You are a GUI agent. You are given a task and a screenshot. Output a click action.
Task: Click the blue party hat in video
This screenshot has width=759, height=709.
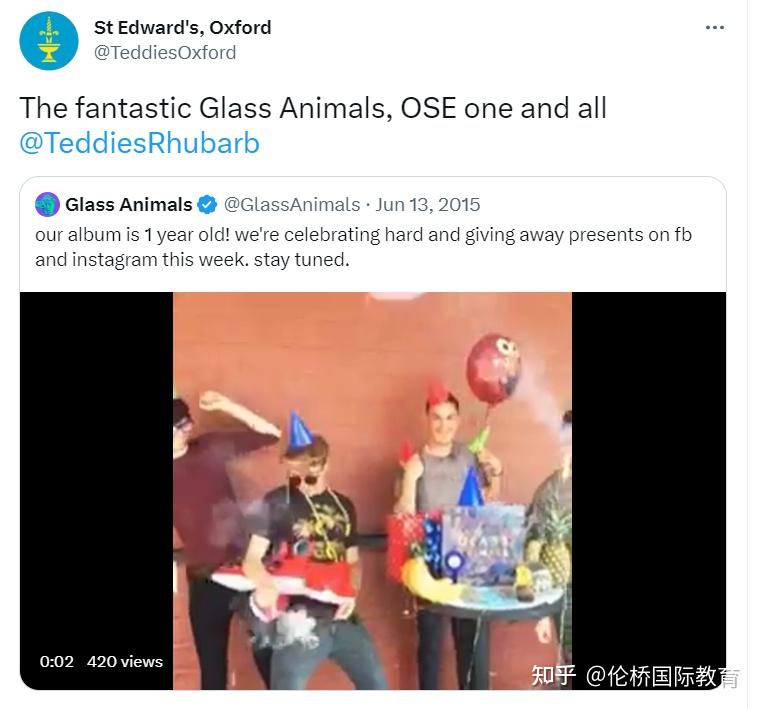pos(299,431)
